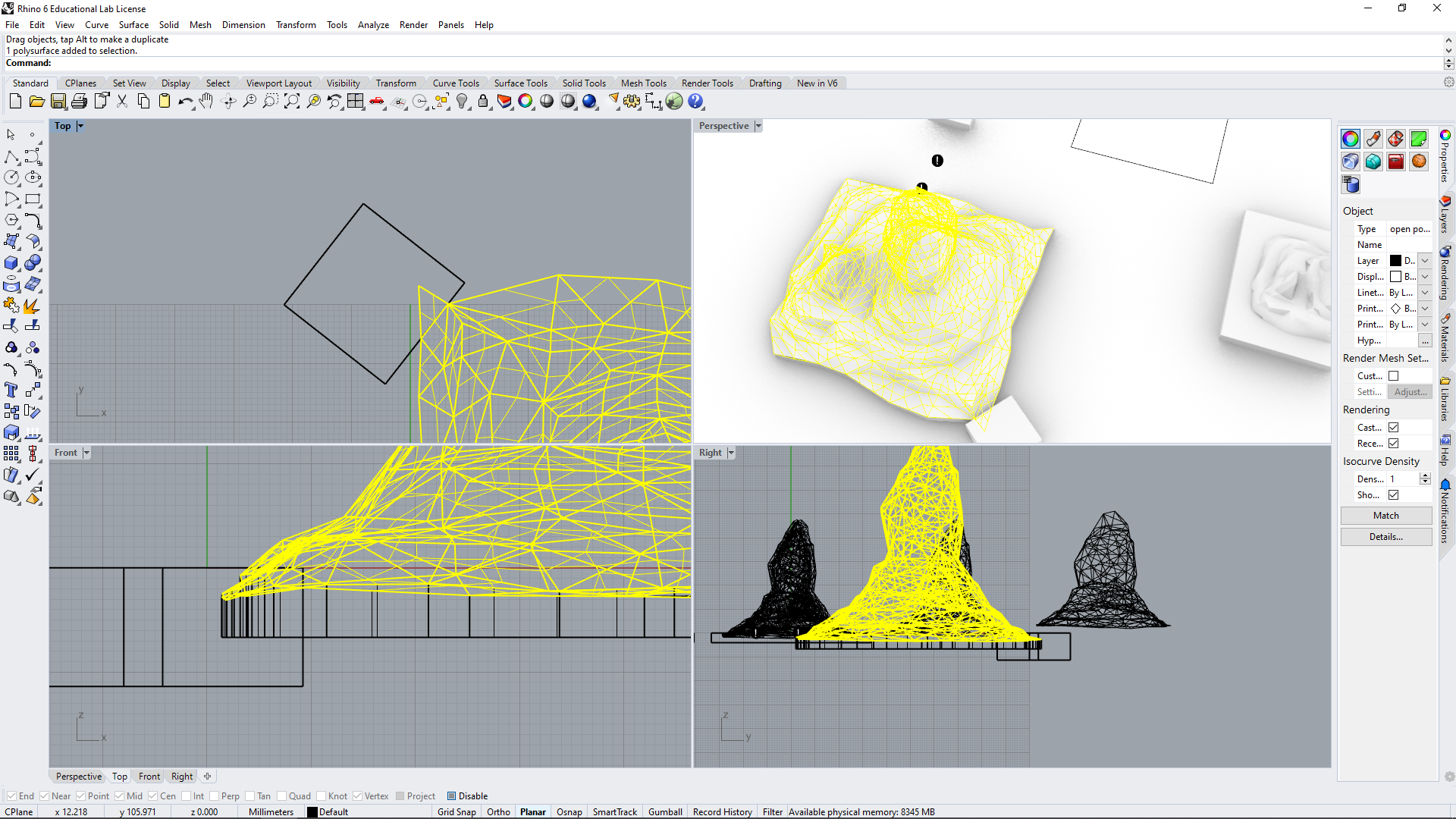The image size is (1456, 819).
Task: Click the black Layer color swatch
Action: click(1395, 260)
